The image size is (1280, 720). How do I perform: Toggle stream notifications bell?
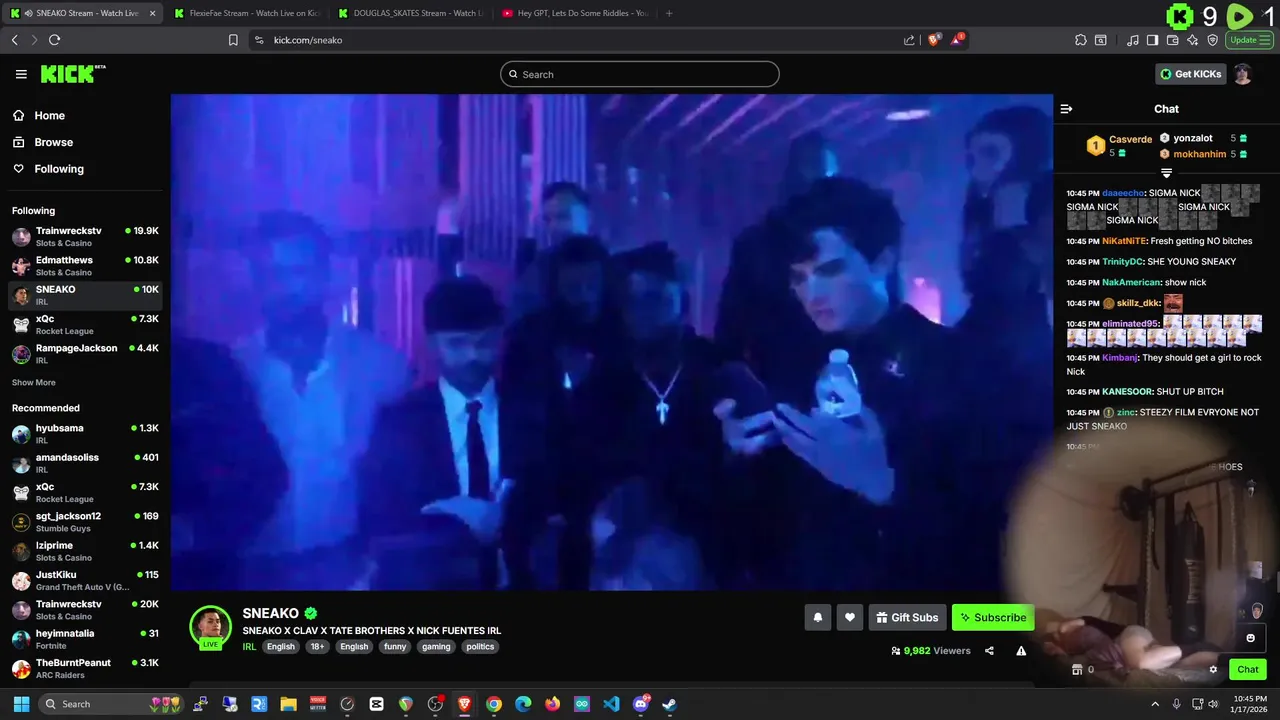pyautogui.click(x=817, y=618)
